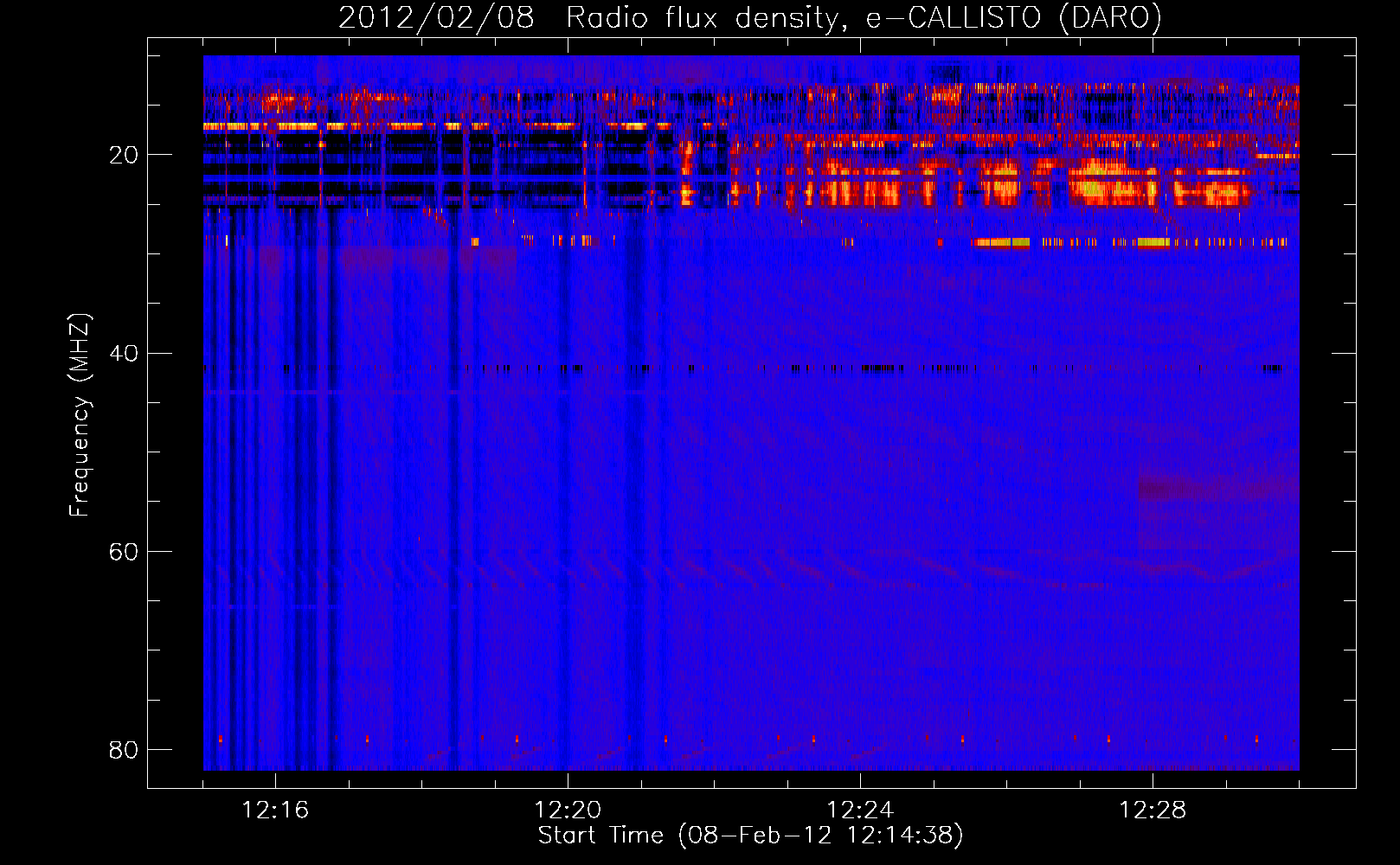Click the 20 frequency tick label

pos(124,156)
